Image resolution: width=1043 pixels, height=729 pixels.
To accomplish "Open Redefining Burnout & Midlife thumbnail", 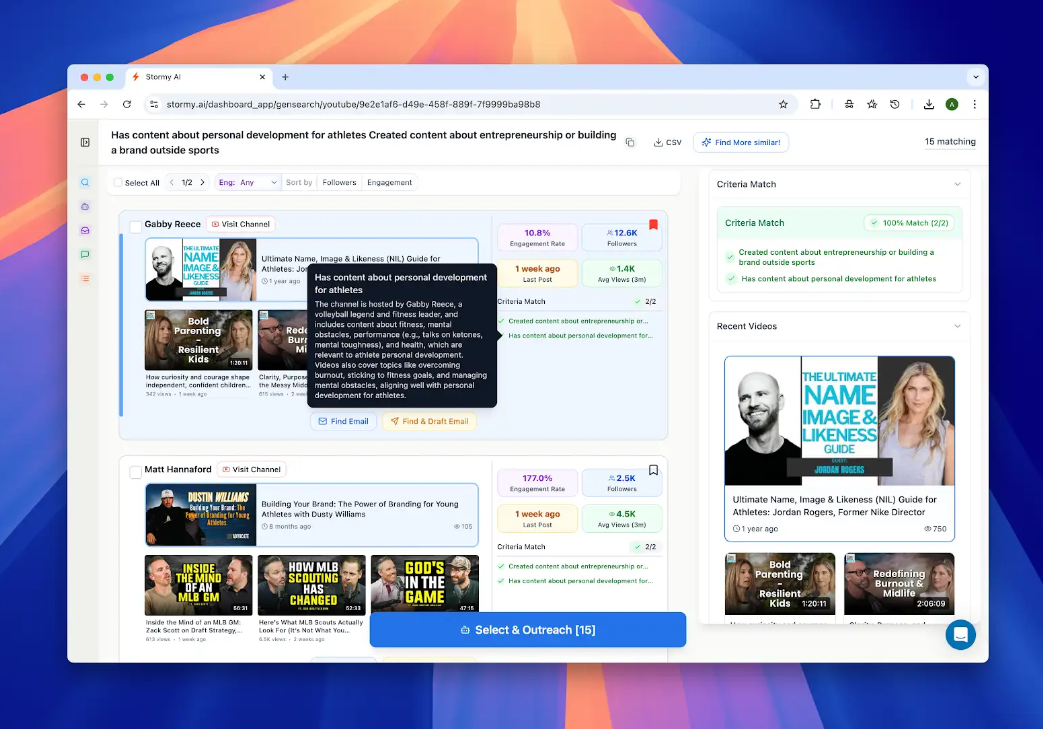I will click(x=899, y=584).
